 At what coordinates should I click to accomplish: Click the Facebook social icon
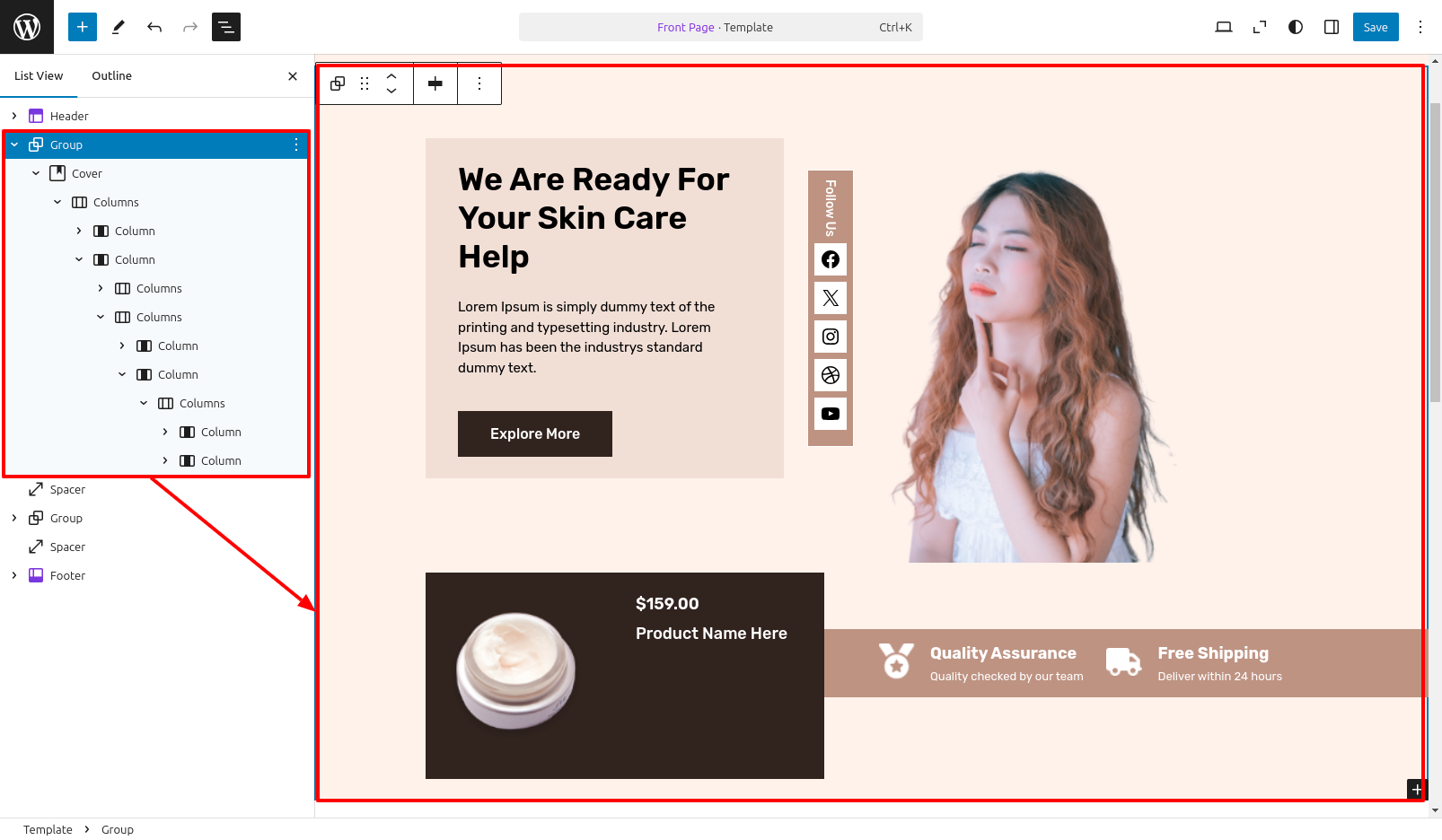coord(831,259)
